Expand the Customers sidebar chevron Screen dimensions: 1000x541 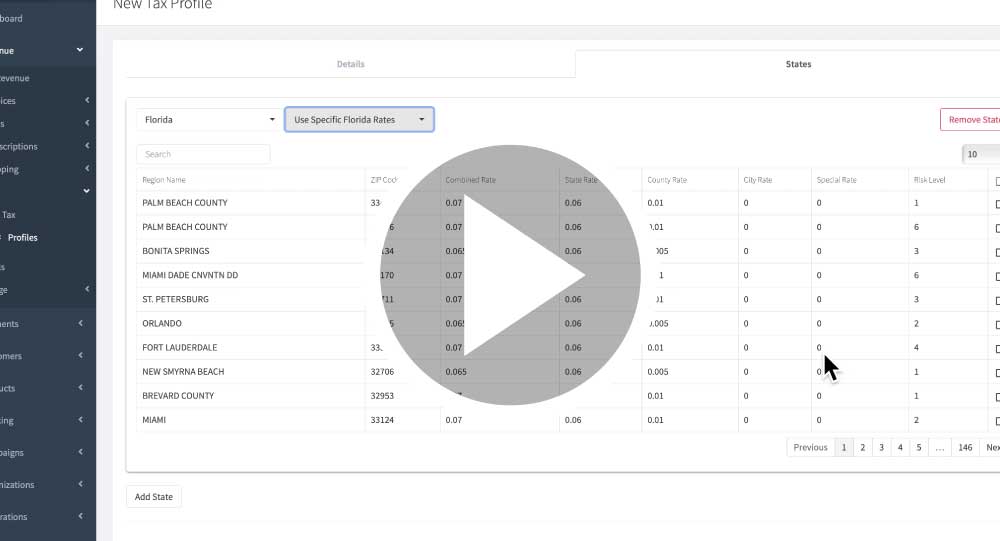coord(80,356)
